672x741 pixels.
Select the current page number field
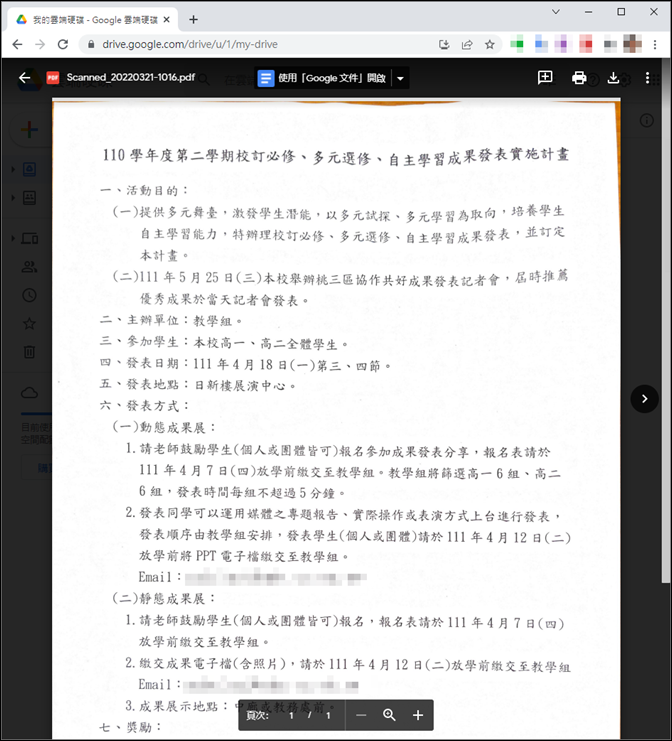tap(291, 715)
